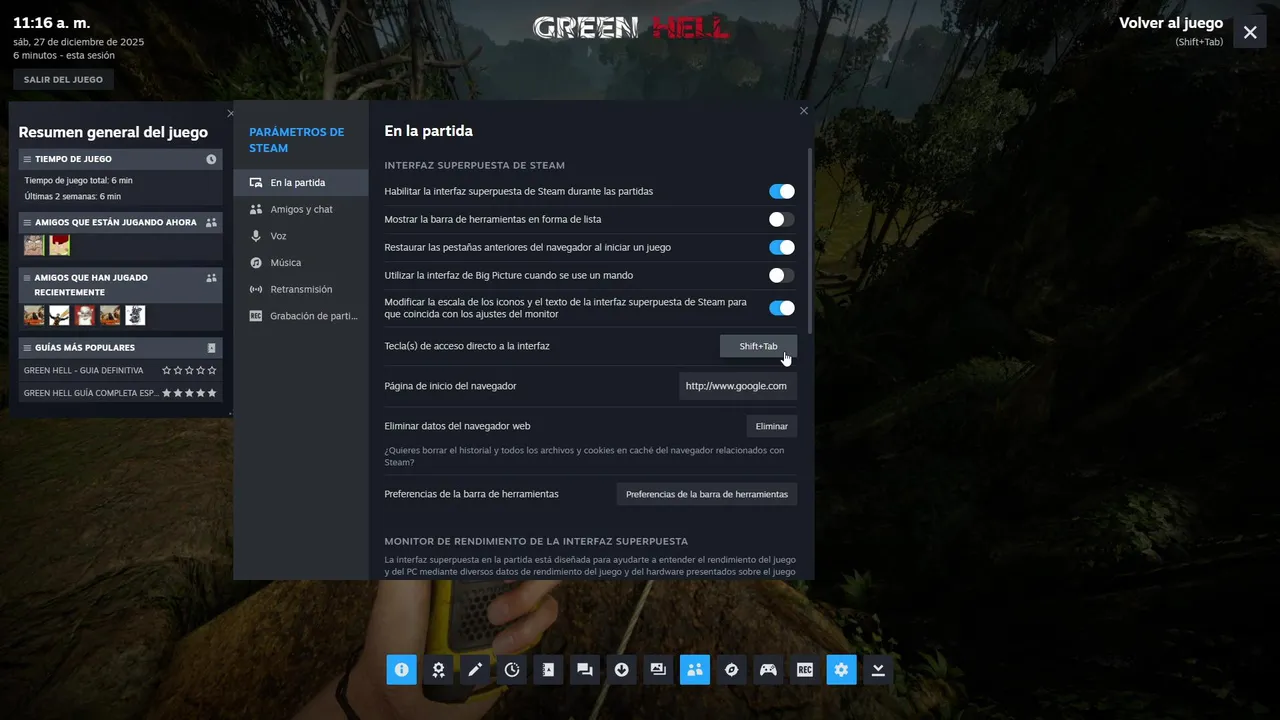
Task: Click Salir del juego button
Action: [63, 80]
